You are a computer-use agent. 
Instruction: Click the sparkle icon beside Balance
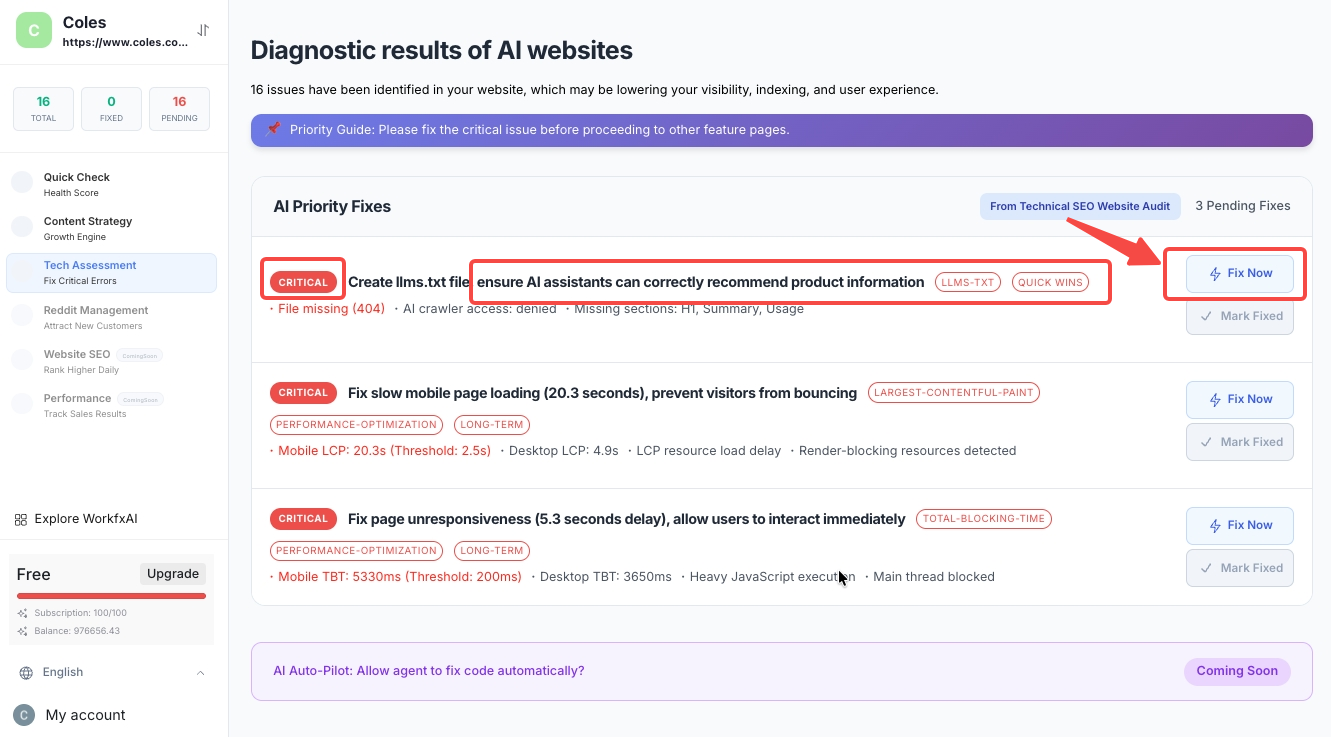(x=23, y=631)
